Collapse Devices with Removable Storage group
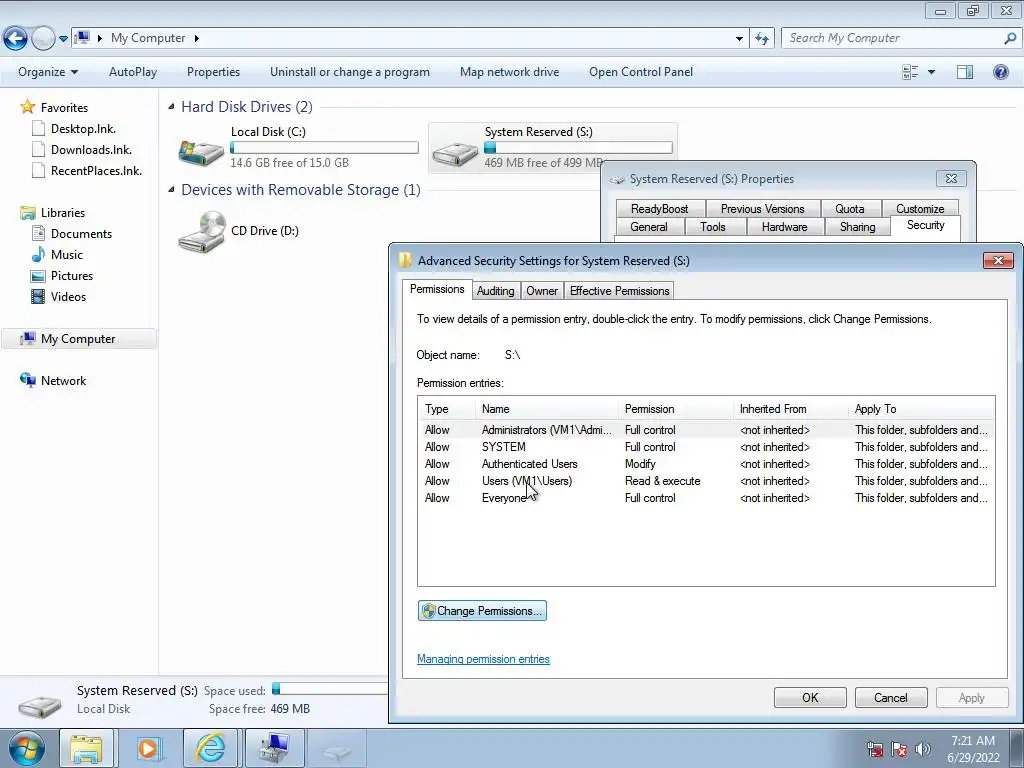Image resolution: width=1024 pixels, height=768 pixels. coord(171,190)
